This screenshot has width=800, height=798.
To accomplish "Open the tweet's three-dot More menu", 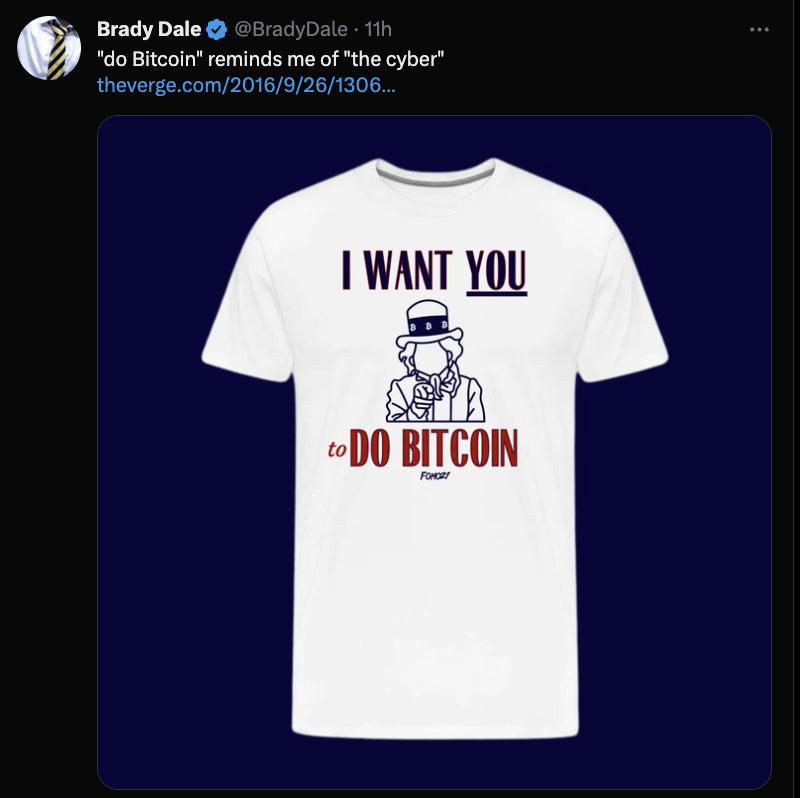I will coord(759,30).
